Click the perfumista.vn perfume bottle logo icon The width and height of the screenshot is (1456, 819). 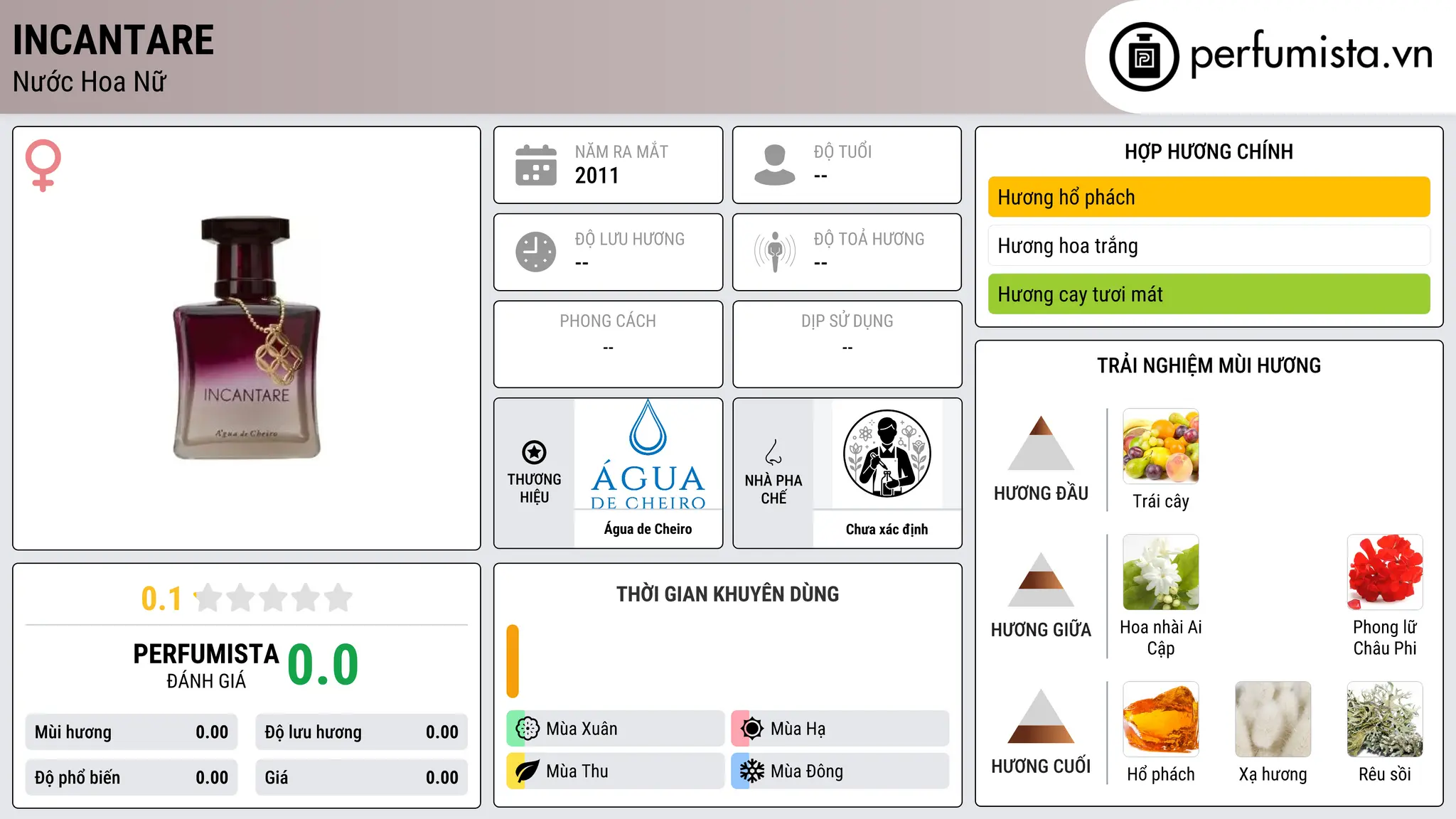[1144, 57]
